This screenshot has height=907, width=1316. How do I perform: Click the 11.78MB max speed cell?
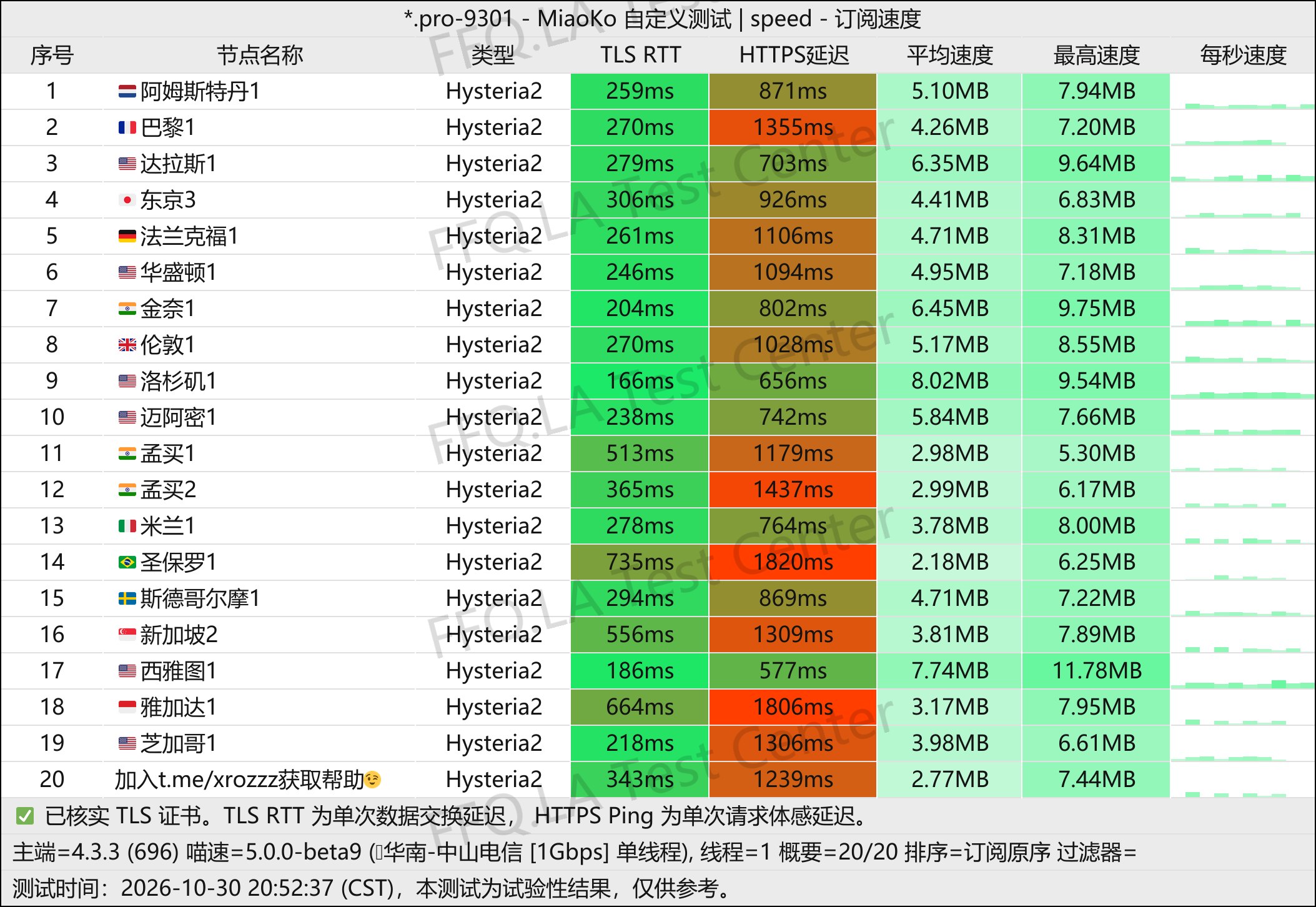[1097, 671]
